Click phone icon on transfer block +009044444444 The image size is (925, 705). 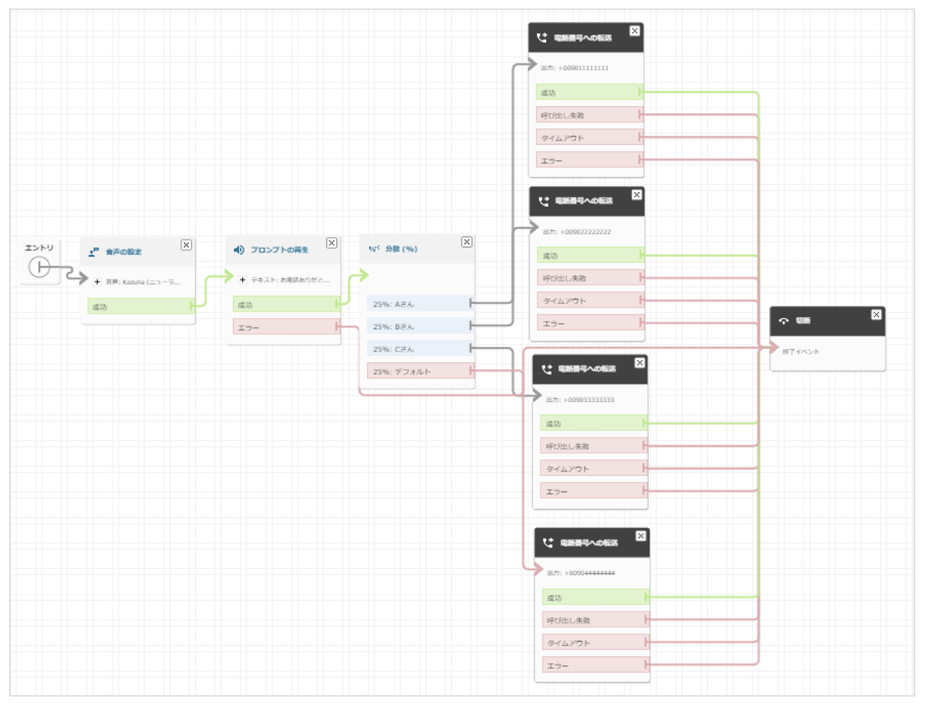[548, 543]
